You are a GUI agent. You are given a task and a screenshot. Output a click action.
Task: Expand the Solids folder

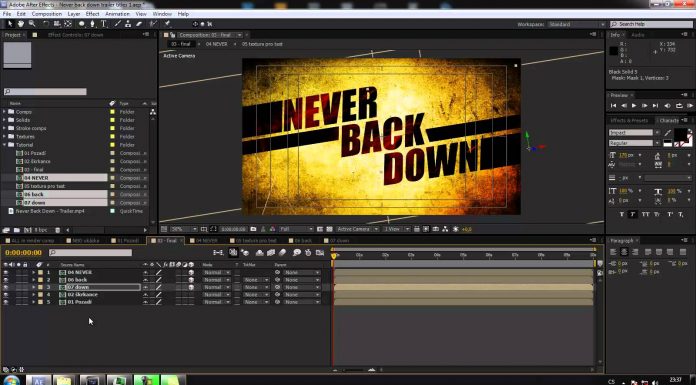pos(4,120)
